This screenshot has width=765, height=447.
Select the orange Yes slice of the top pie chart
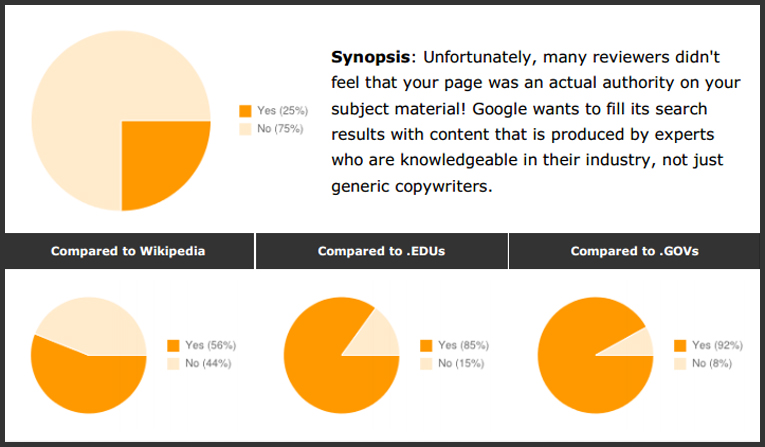tap(160, 160)
